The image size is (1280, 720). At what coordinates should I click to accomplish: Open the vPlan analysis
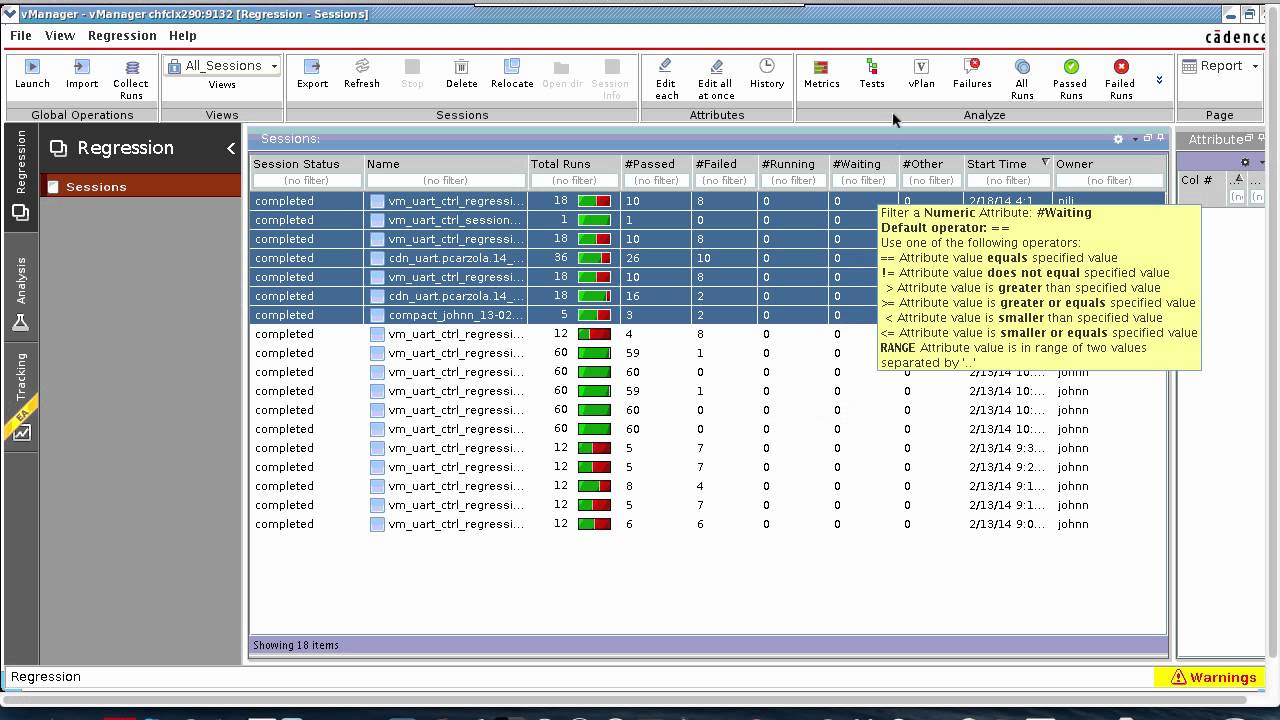click(922, 74)
